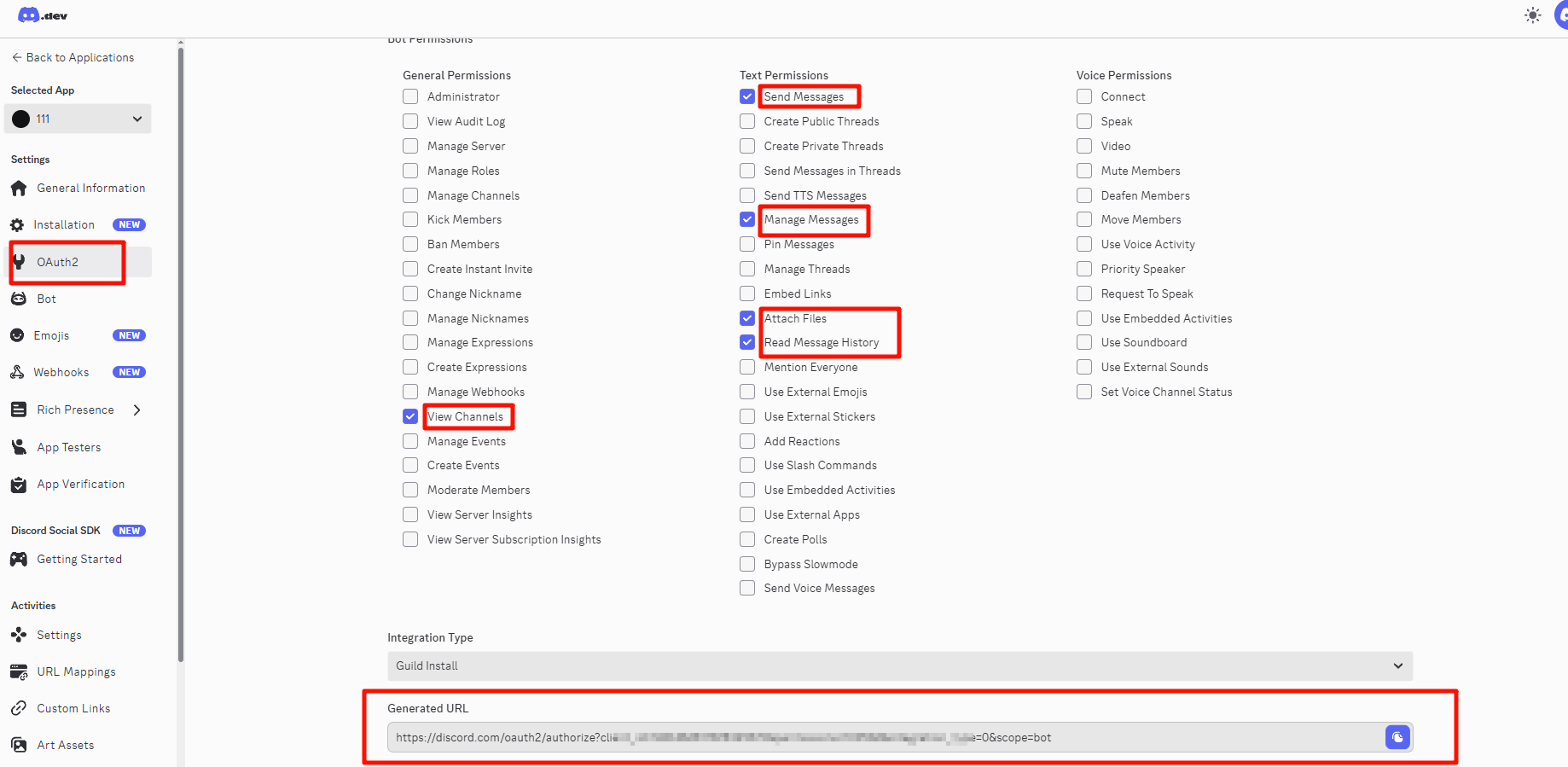The width and height of the screenshot is (1568, 767).
Task: Click the Art Assets image icon
Action: (19, 745)
